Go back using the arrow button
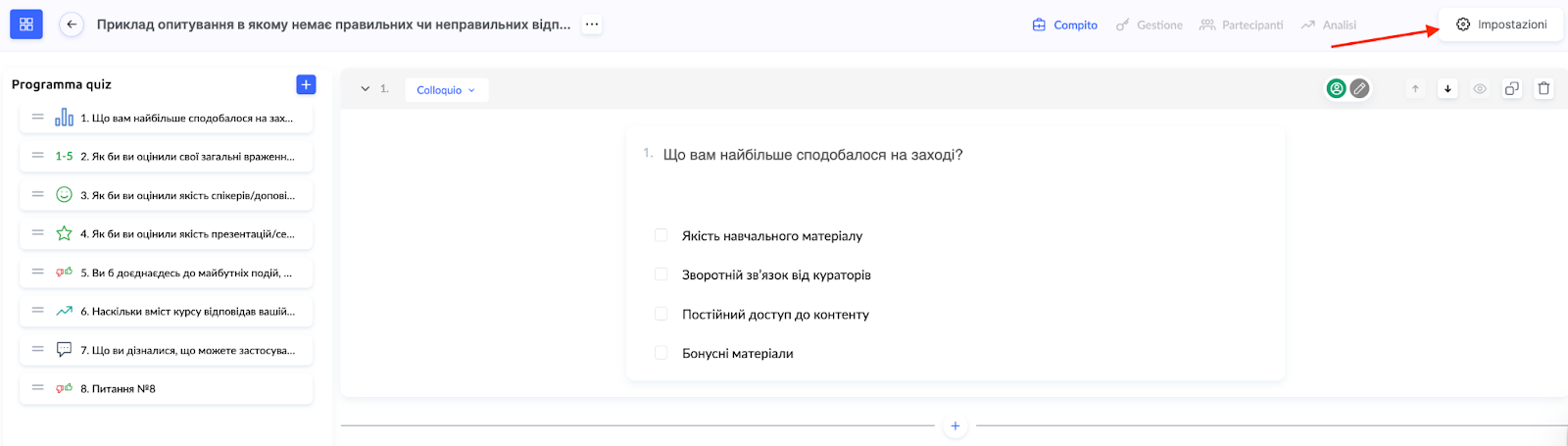 point(72,25)
